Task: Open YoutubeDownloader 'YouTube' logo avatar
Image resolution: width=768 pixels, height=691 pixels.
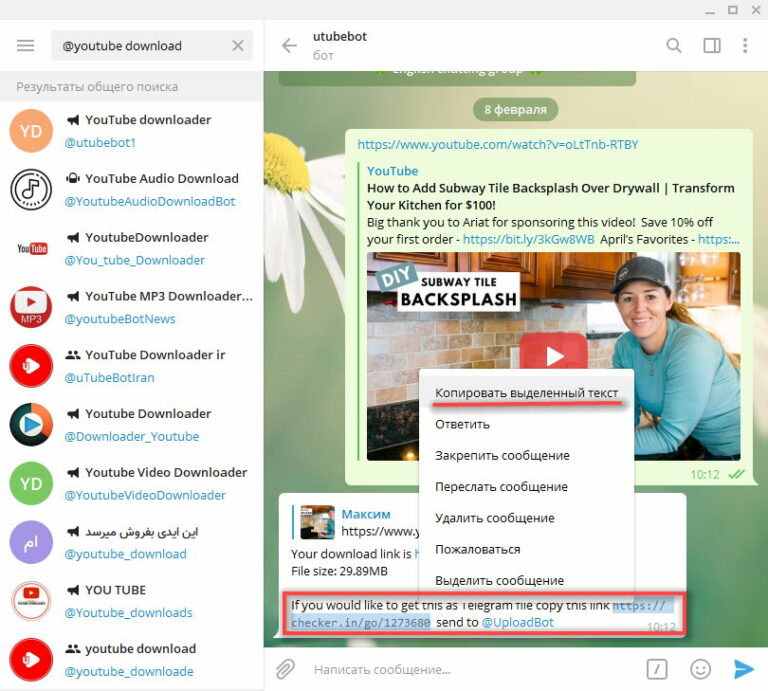Action: [x=31, y=248]
